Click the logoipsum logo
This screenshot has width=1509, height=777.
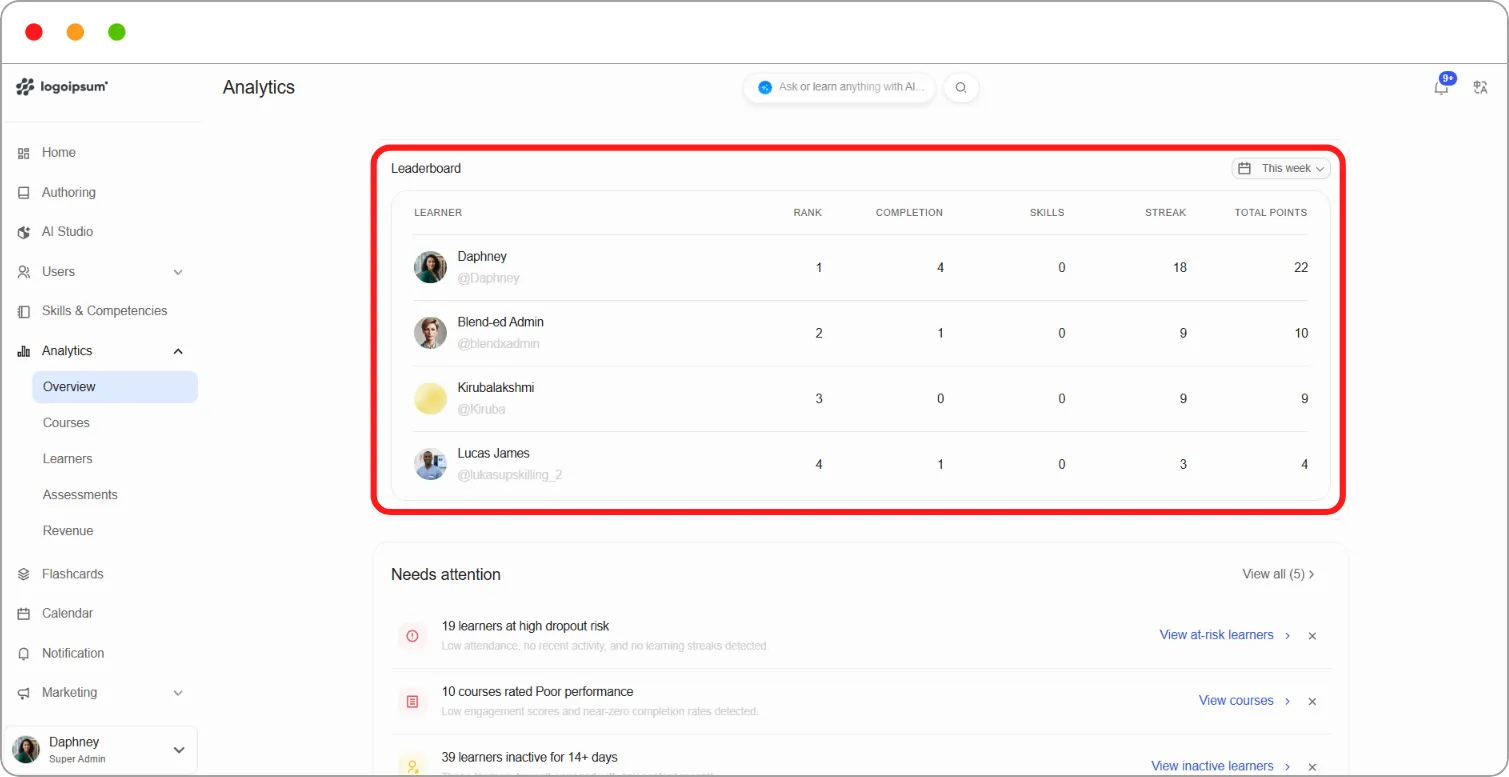62,87
